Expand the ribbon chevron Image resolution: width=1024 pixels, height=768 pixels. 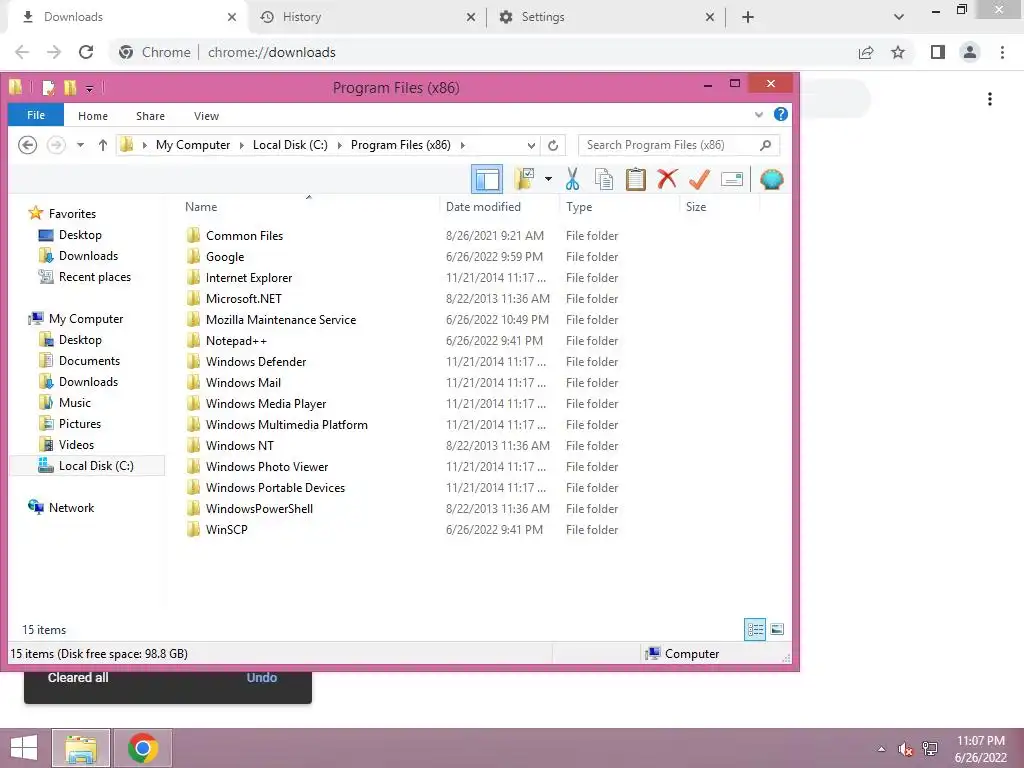[x=759, y=115]
